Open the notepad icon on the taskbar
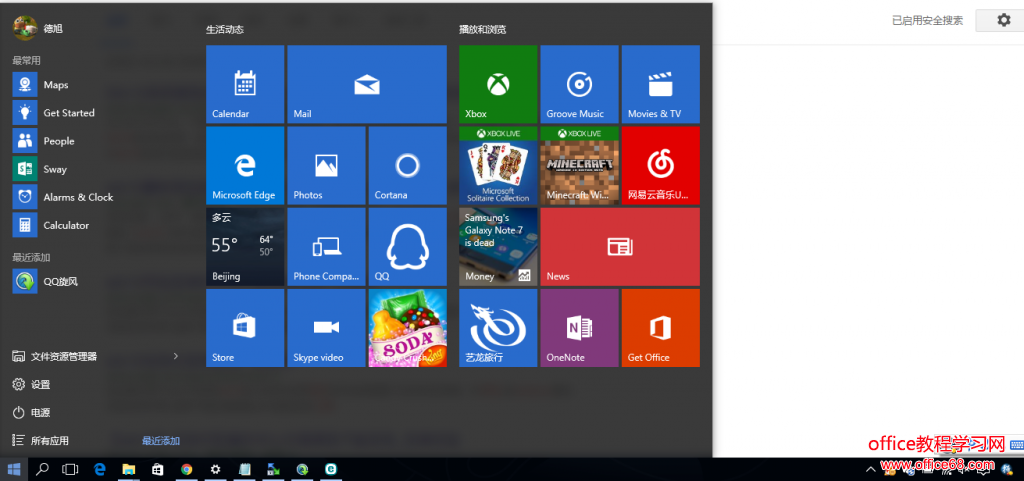The width and height of the screenshot is (1024, 481). click(x=244, y=469)
